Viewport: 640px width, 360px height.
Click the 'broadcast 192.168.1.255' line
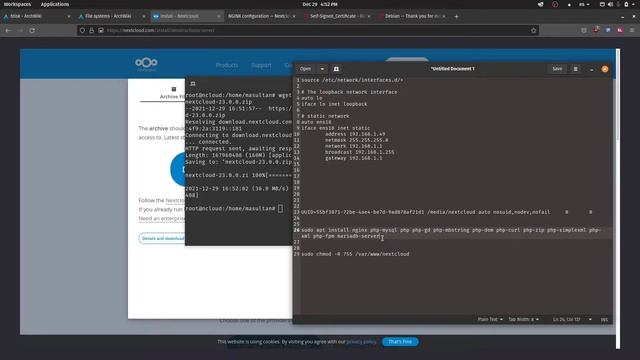pyautogui.click(x=360, y=152)
